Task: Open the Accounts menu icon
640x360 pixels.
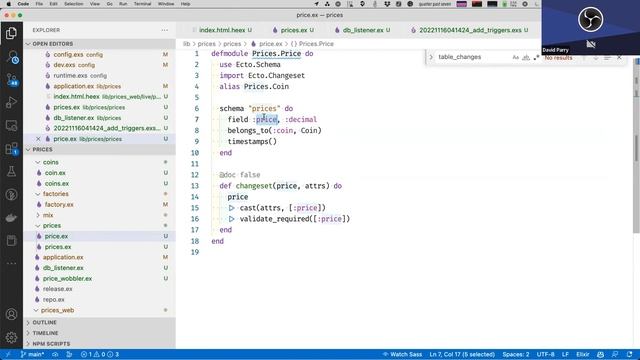Action: [x=11, y=314]
